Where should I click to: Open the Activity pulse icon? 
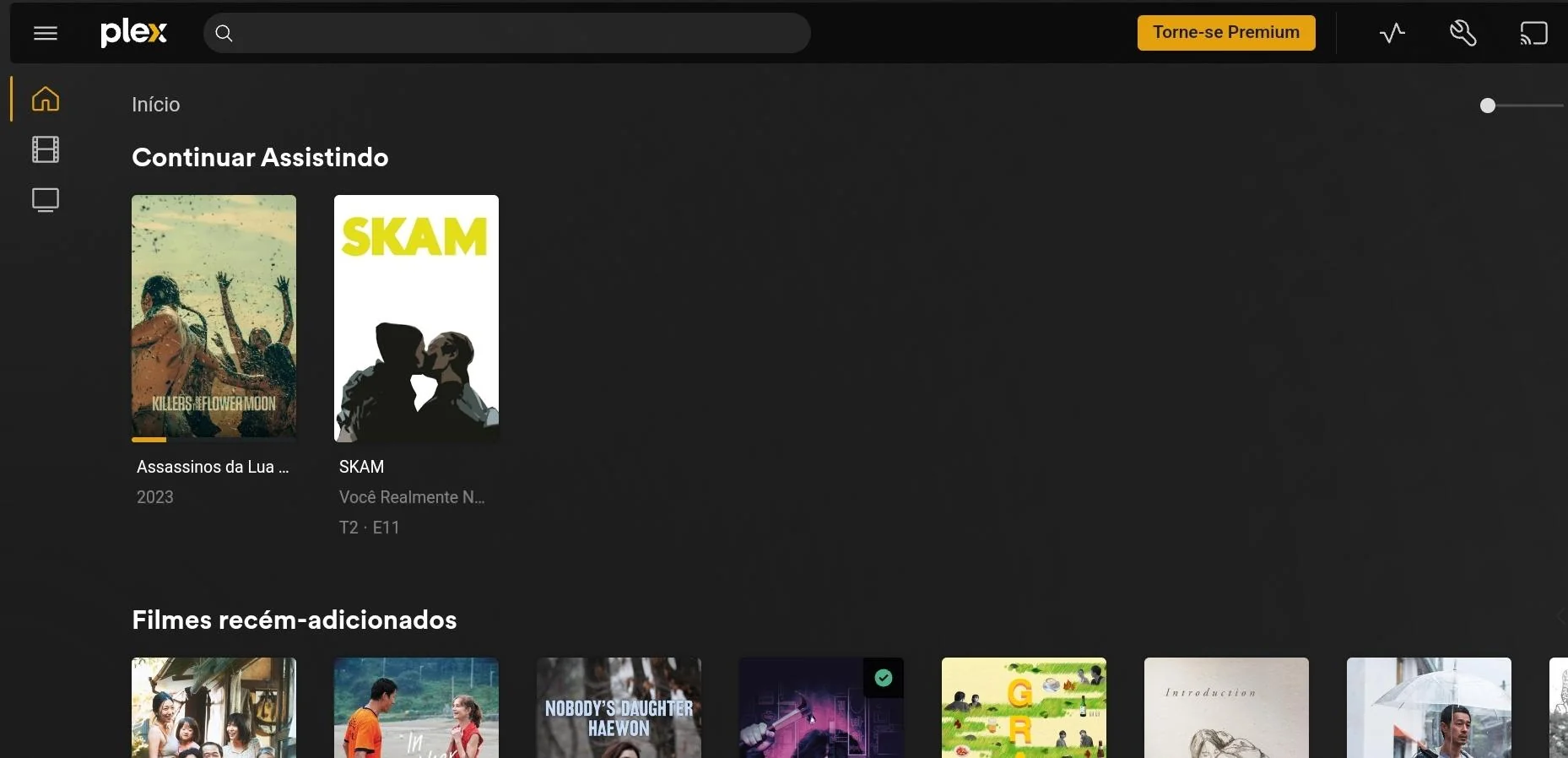coord(1392,33)
